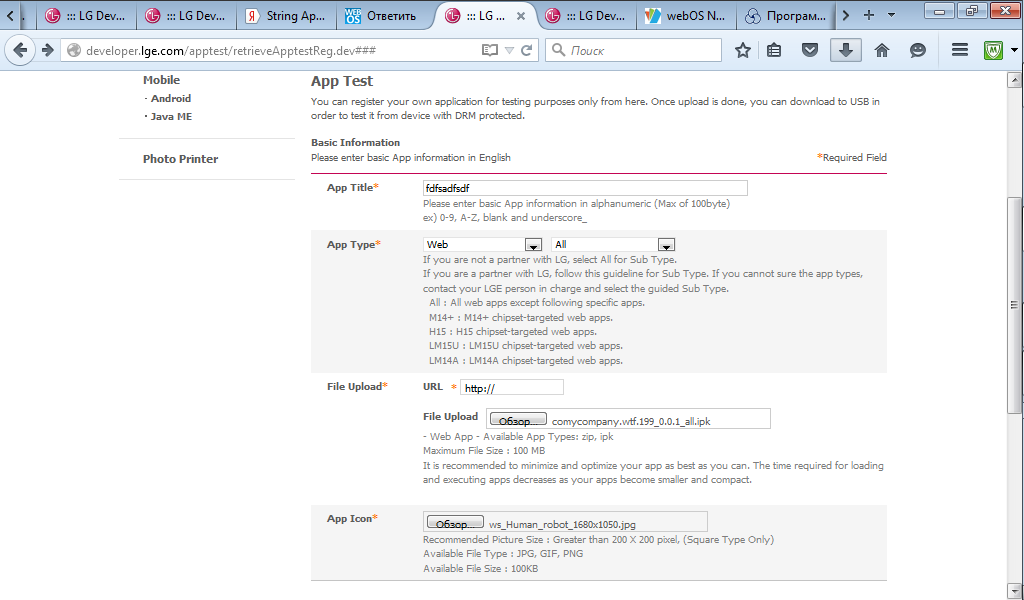This screenshot has width=1024, height=600.
Task: Switch to the String Ap... Yandex tab
Action: coord(285,16)
